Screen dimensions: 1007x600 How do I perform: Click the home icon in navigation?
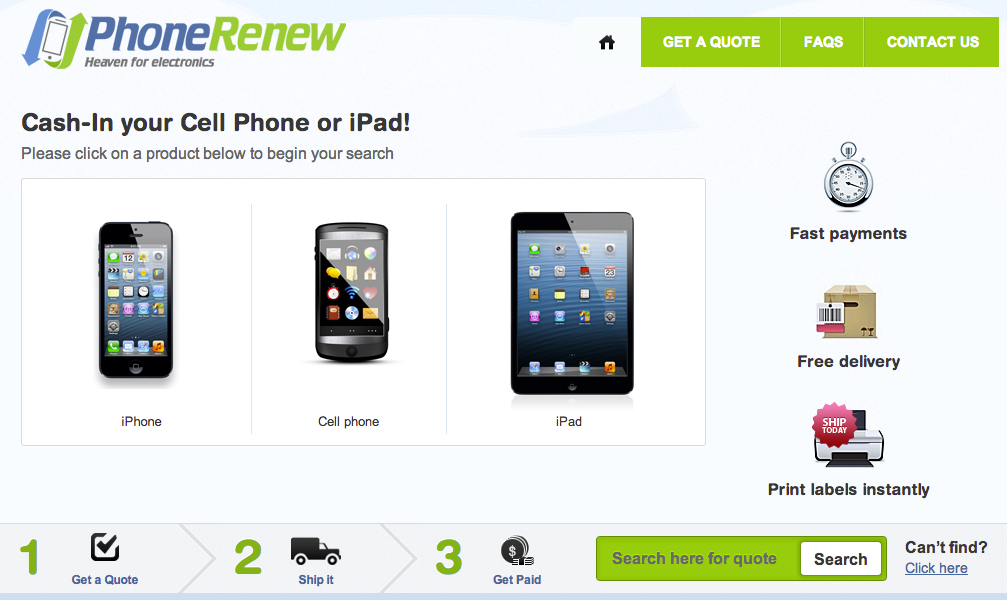click(x=607, y=42)
